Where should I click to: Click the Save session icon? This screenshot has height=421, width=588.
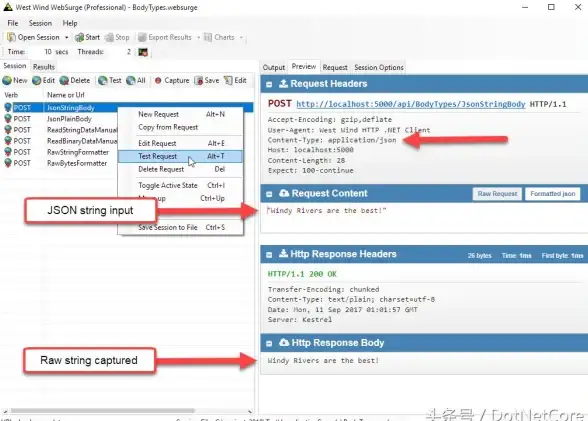[x=198, y=80]
